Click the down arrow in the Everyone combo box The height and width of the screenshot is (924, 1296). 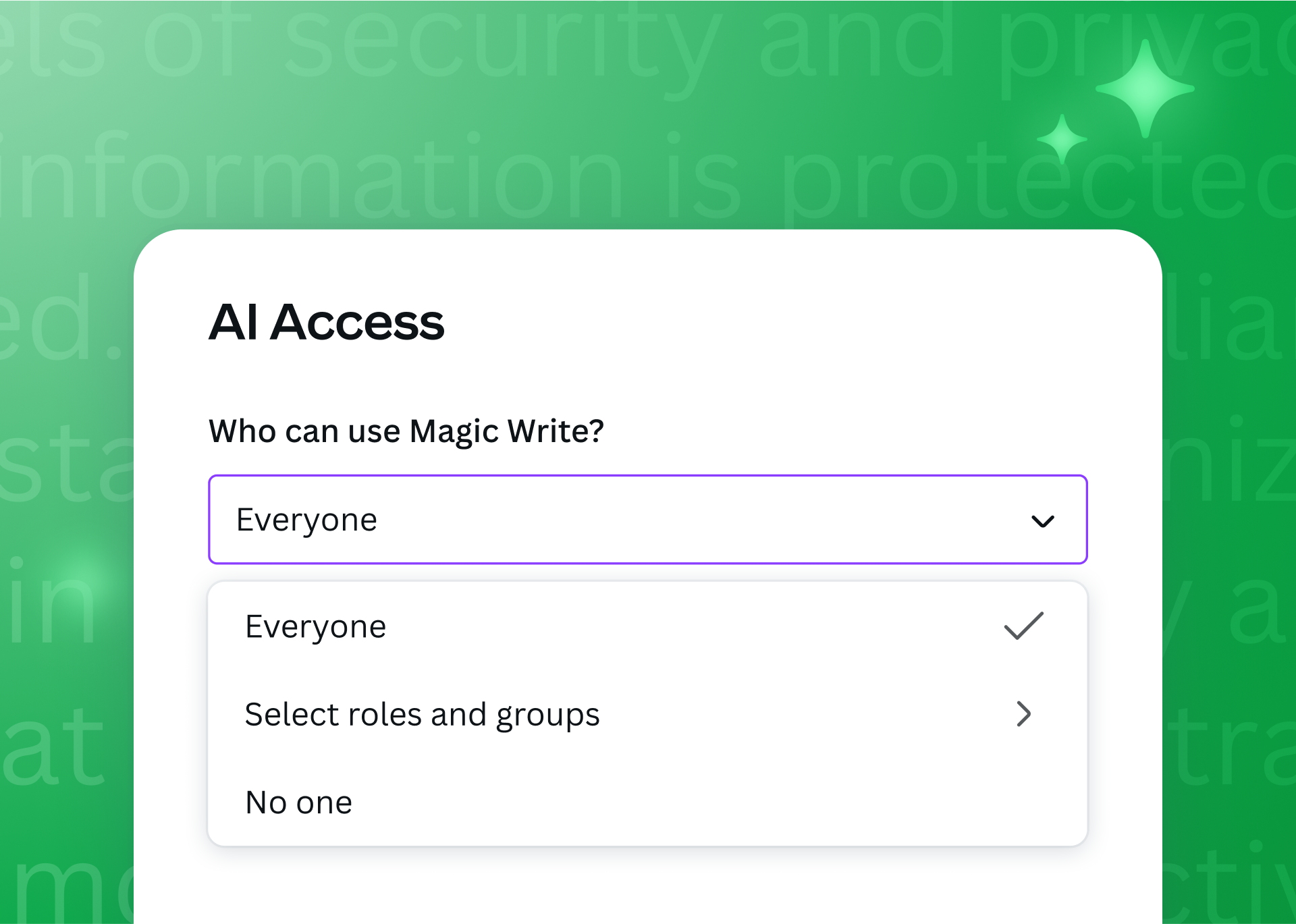point(1042,521)
